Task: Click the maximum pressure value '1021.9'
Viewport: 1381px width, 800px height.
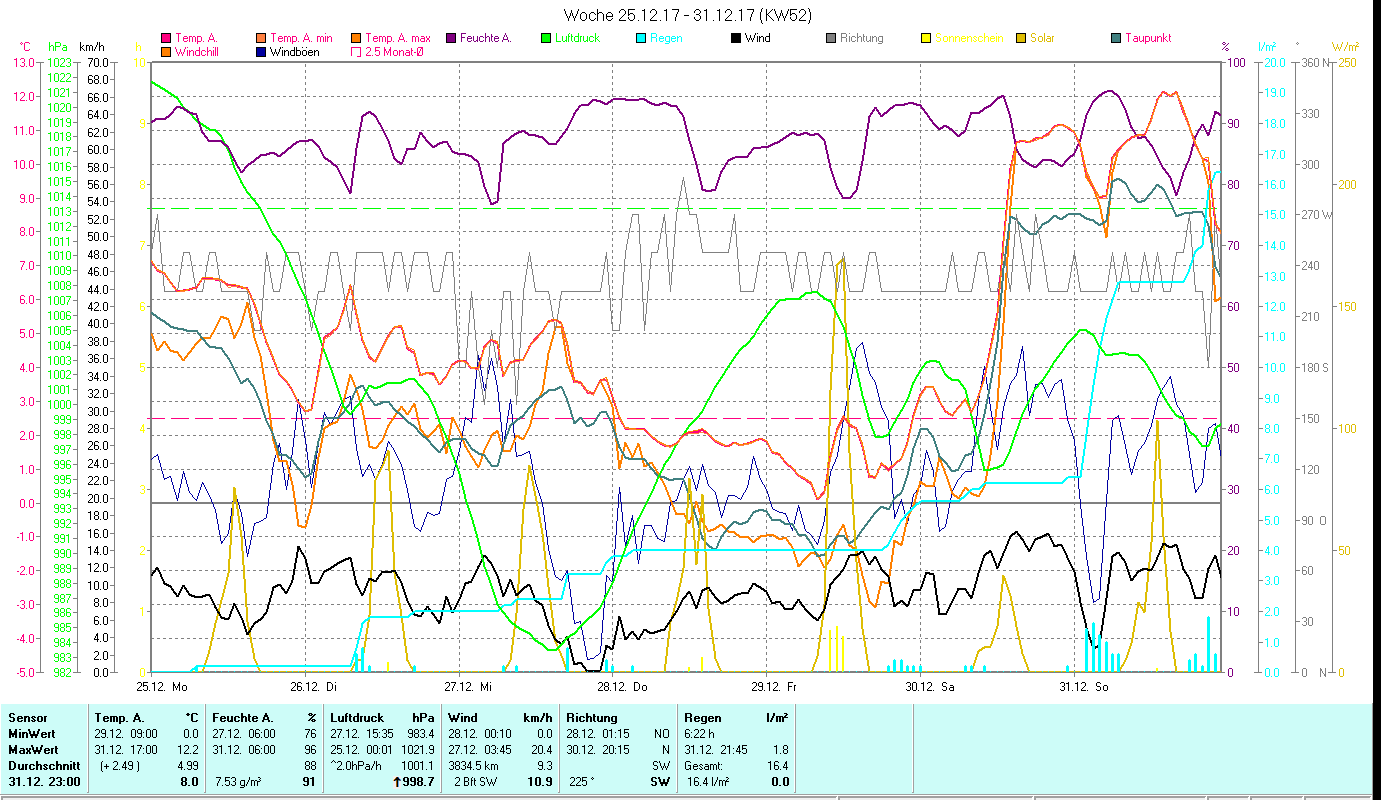Action: (x=417, y=750)
